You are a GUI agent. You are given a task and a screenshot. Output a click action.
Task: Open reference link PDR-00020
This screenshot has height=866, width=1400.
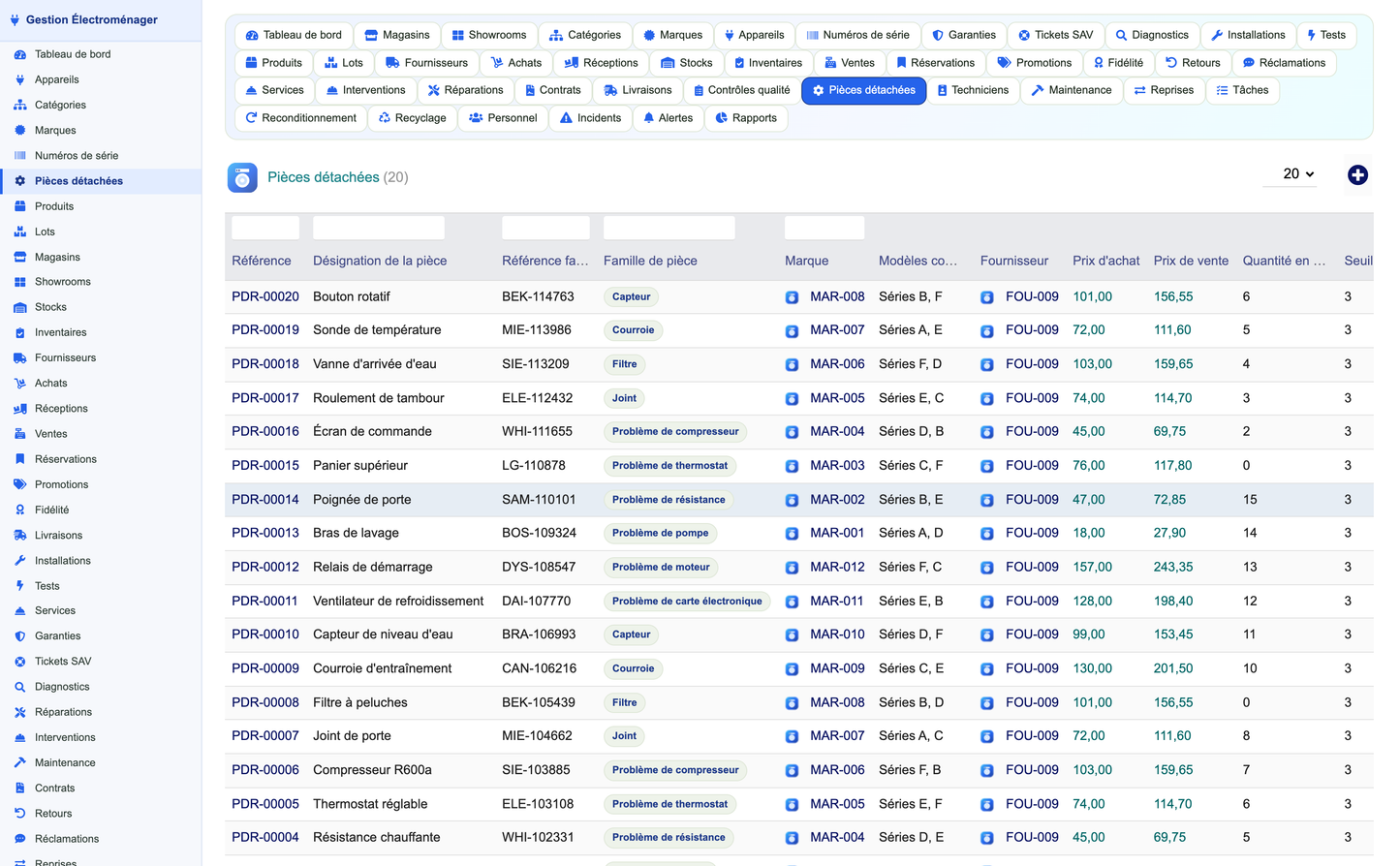[265, 296]
